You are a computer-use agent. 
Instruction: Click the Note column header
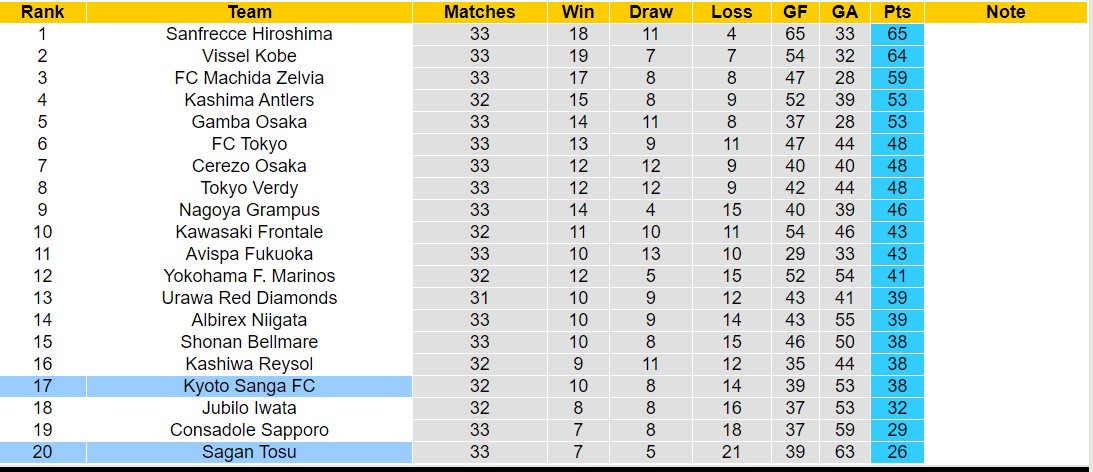[1005, 12]
